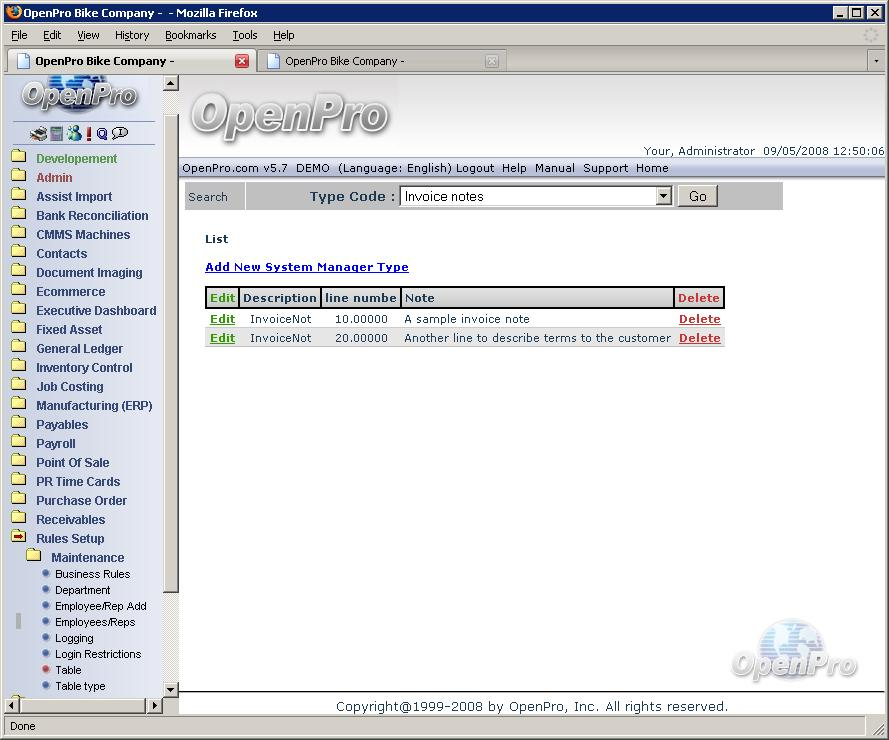
Task: Click the sidebar scroll down arrow
Action: click(x=170, y=689)
